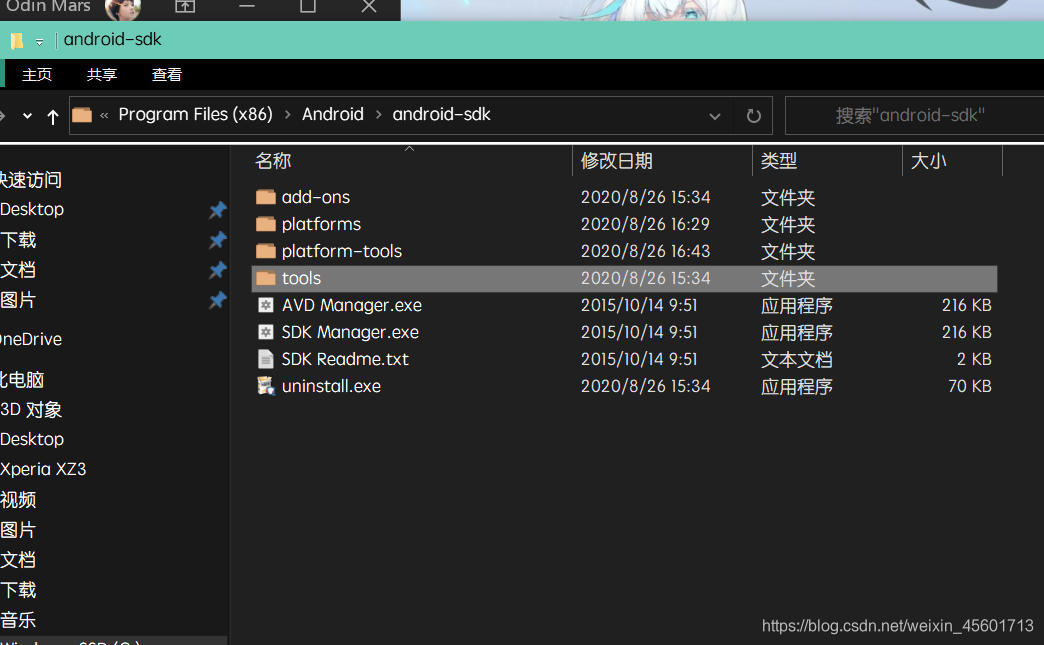Select the SDK Manager.exe file name
Screen dimensions: 1044x645
tap(350, 332)
